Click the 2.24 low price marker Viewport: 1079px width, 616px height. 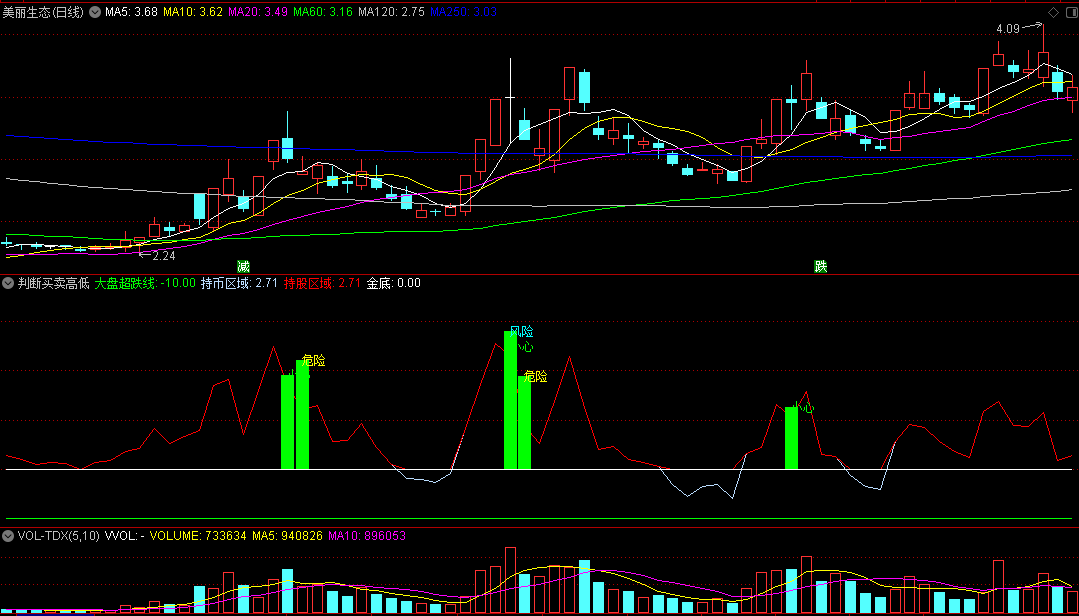pyautogui.click(x=163, y=256)
